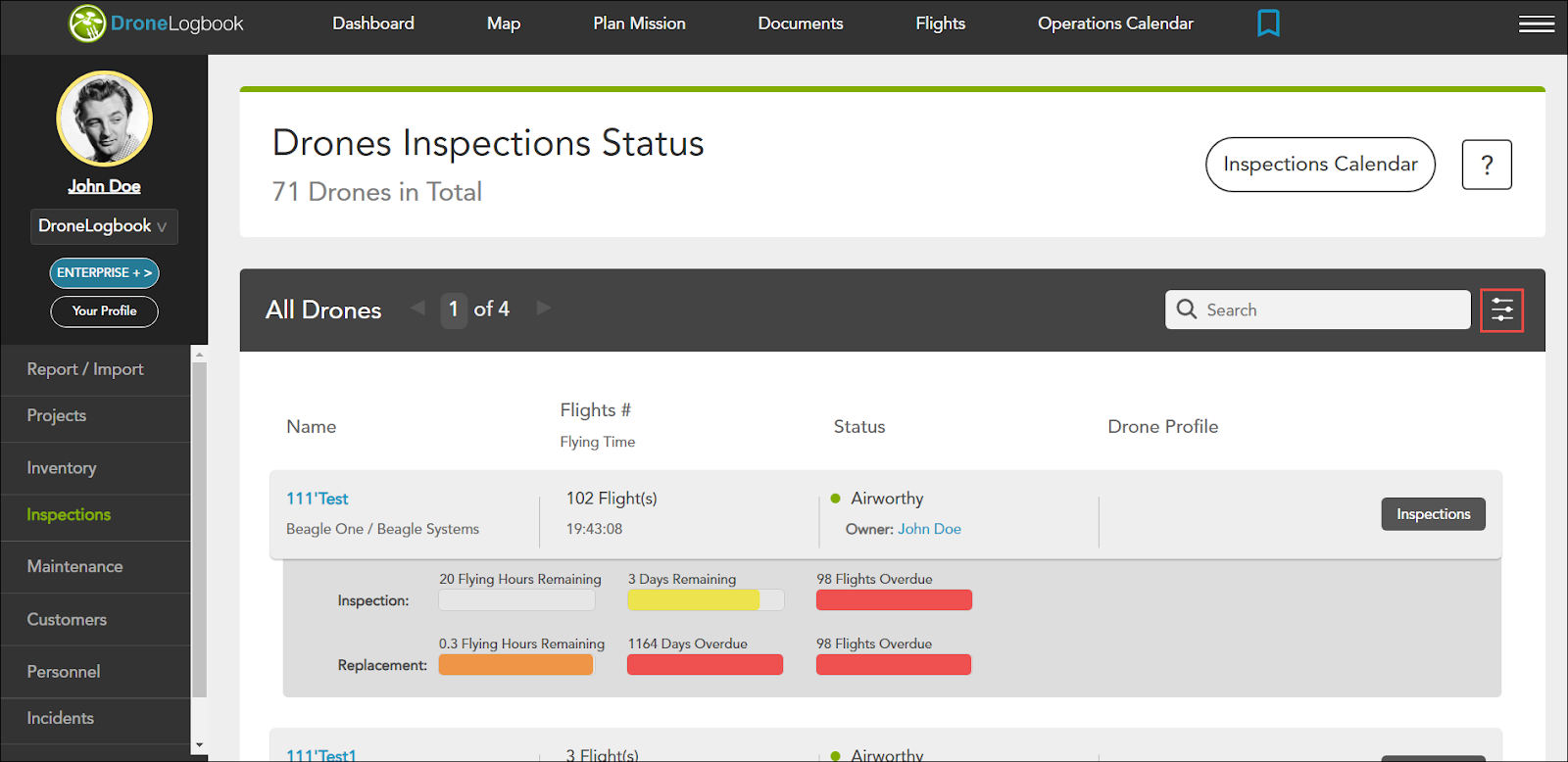Click inspection 98 Flights Overdue red bar
1568x762 pixels.
click(x=894, y=599)
